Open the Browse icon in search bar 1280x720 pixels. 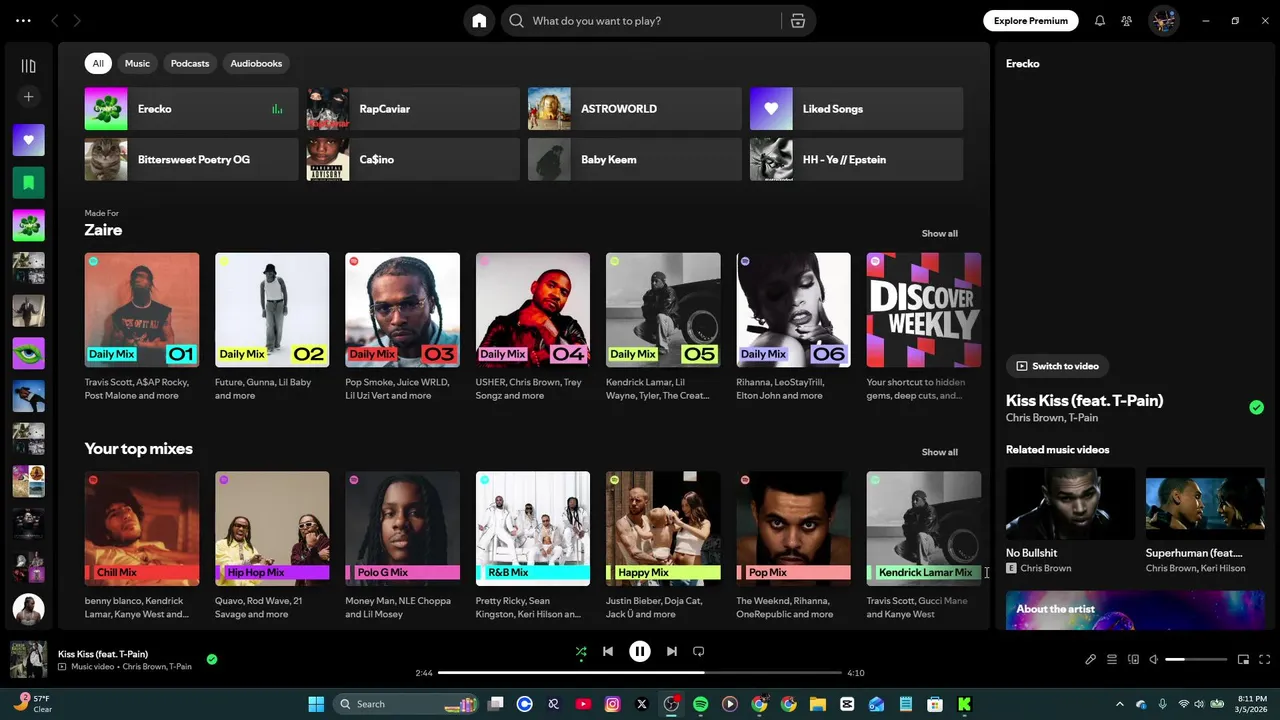pos(797,21)
